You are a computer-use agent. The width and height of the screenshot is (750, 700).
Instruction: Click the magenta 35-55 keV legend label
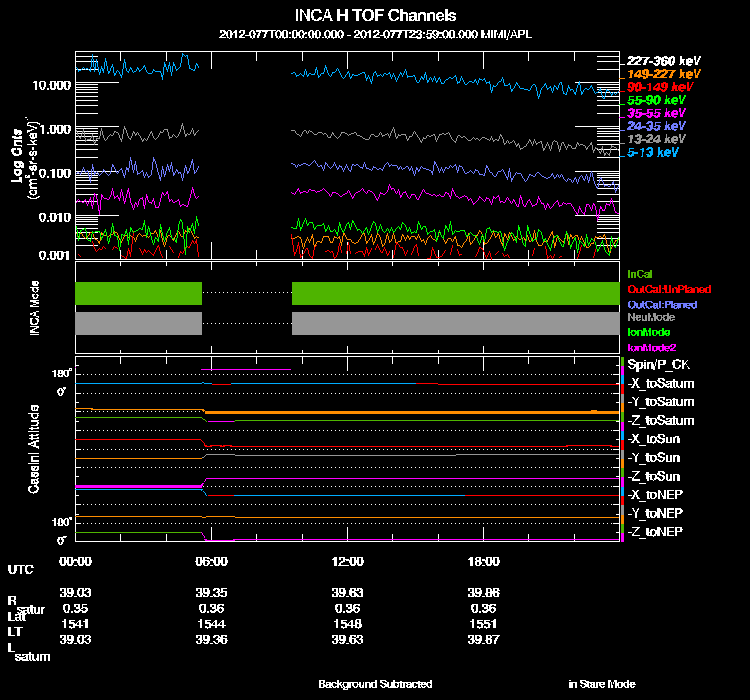[655, 113]
